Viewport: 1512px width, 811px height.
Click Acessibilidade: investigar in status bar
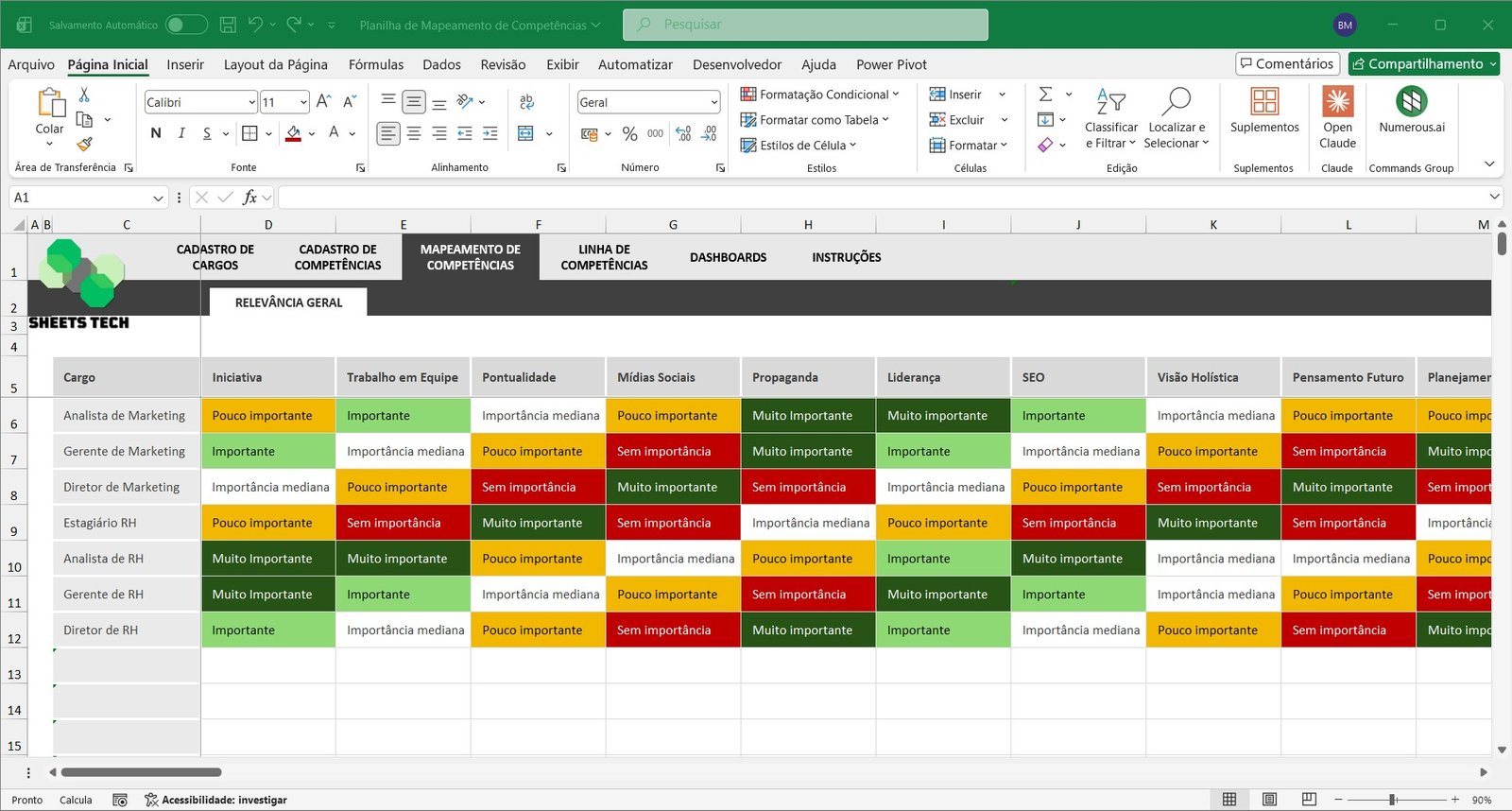click(215, 800)
